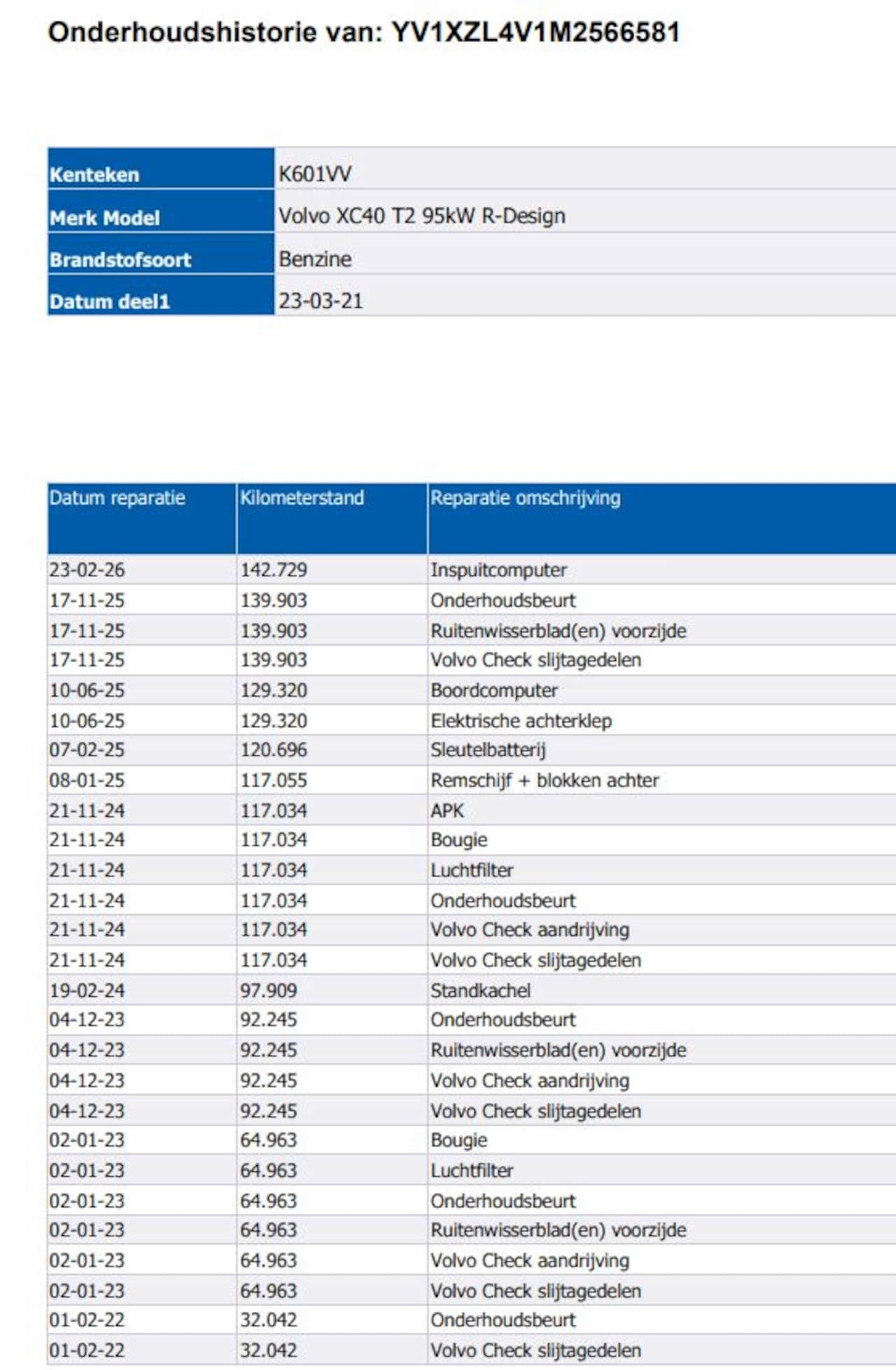Select Volvo Check aandrijving at 92.245 km
Screen dimensions: 896x1370
click(x=530, y=1080)
